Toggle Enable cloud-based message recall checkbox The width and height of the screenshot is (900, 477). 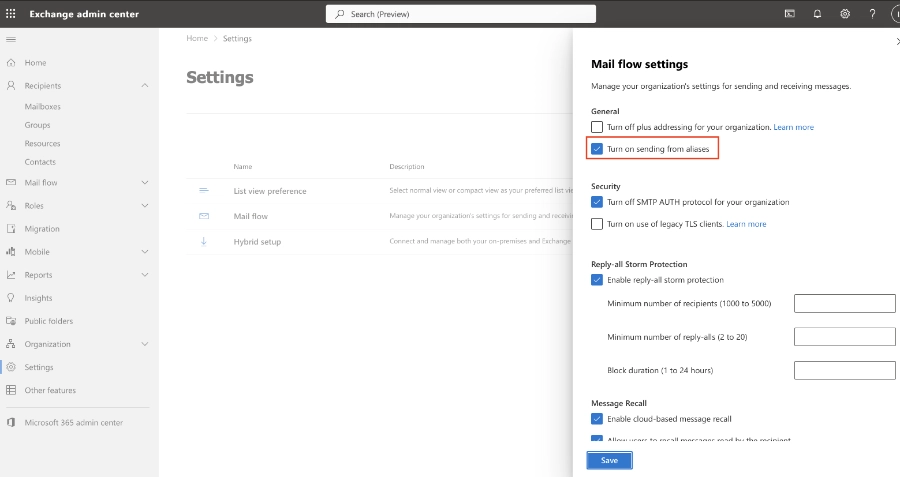(597, 419)
